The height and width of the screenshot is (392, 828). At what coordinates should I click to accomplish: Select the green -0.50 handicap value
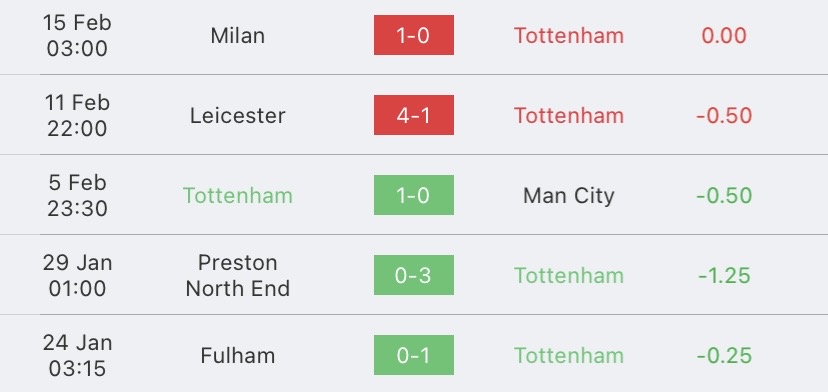point(723,195)
